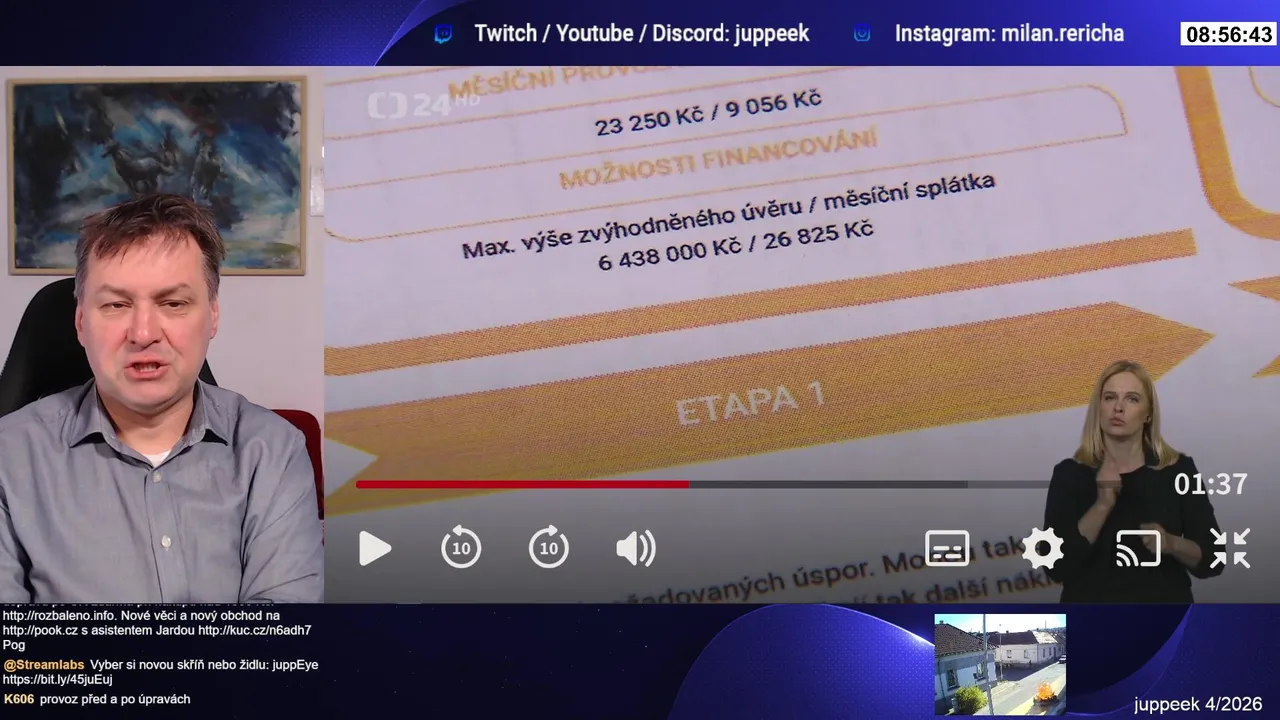Click the 'provoz před a po úpravách' chat message
1280x720 pixels.
click(115, 699)
